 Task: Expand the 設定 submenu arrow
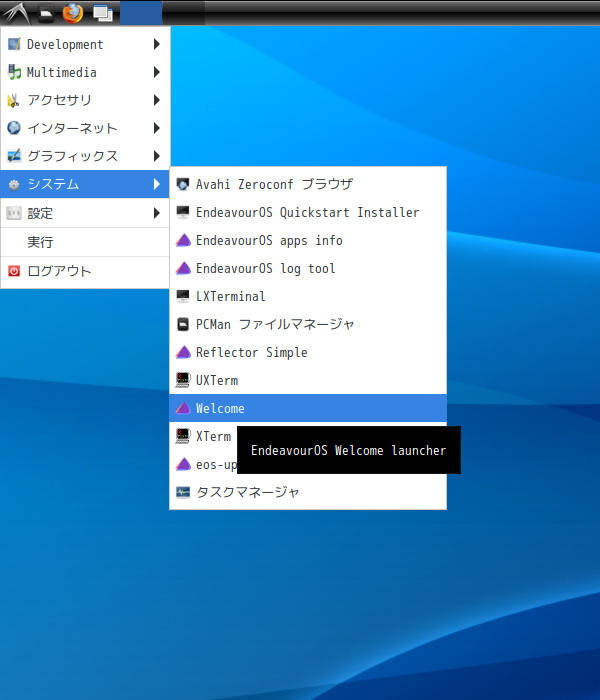coord(156,213)
